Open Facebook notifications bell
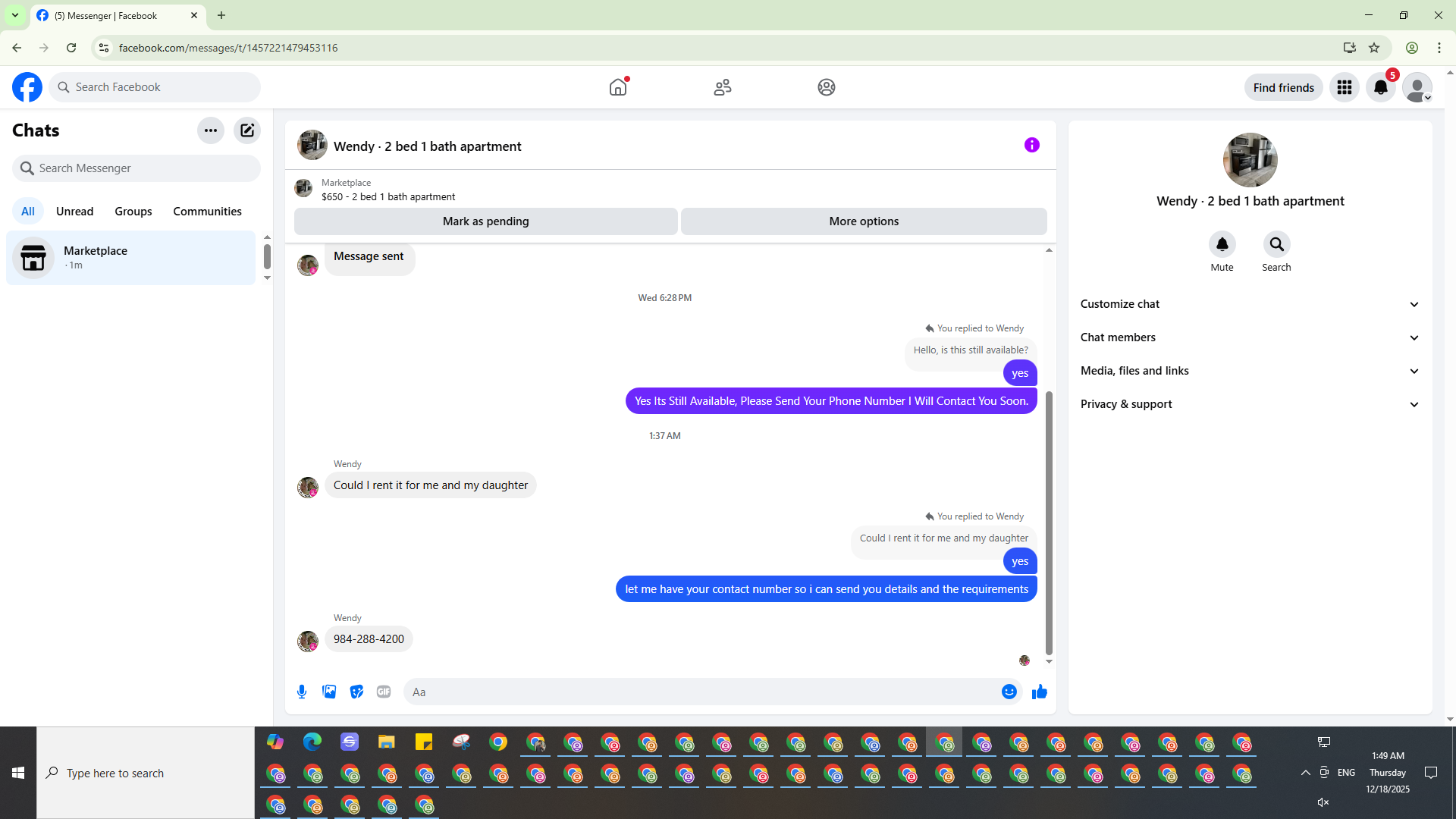 pos(1380,87)
